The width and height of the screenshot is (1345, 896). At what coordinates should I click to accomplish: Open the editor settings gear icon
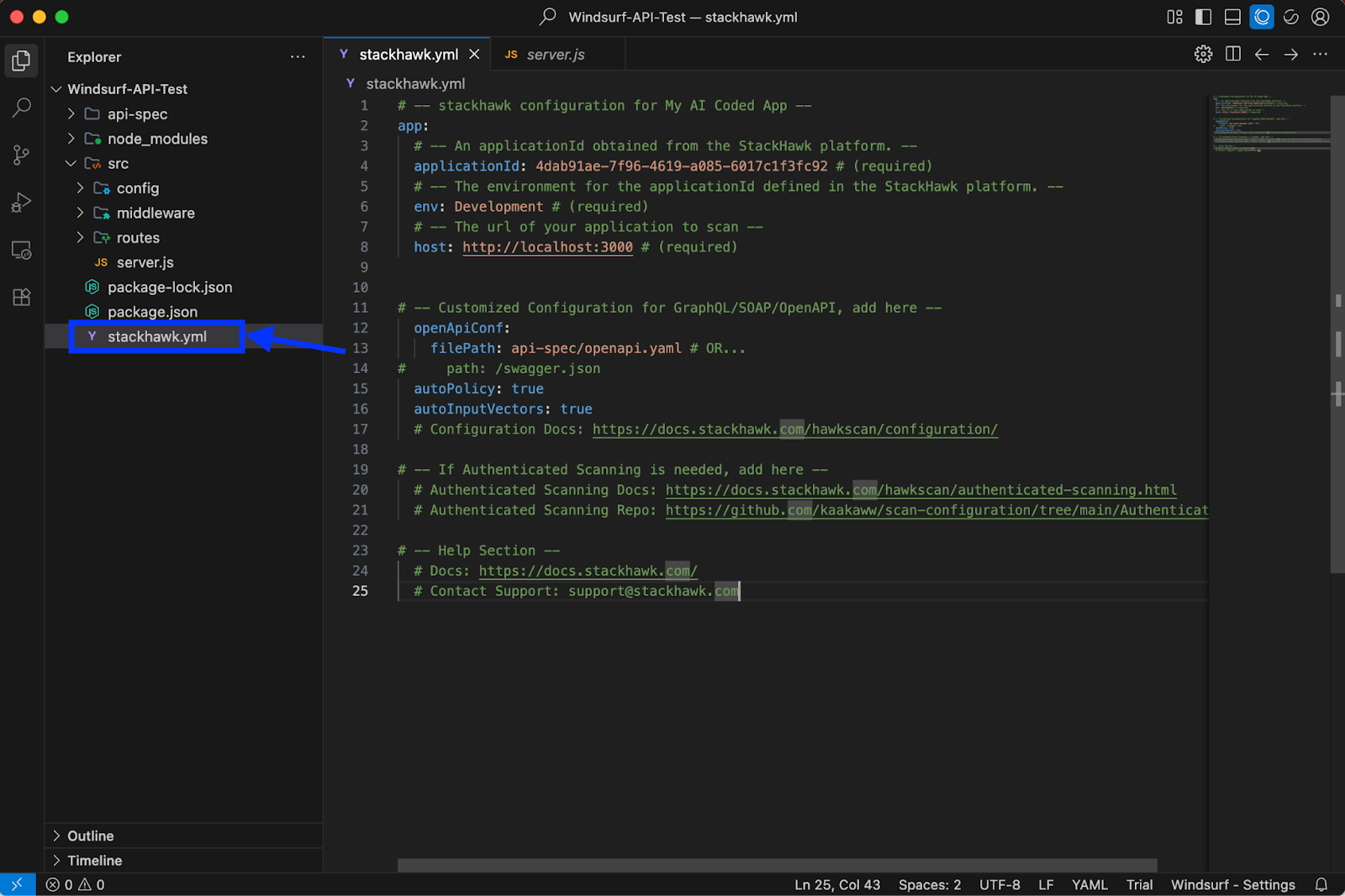pyautogui.click(x=1203, y=54)
